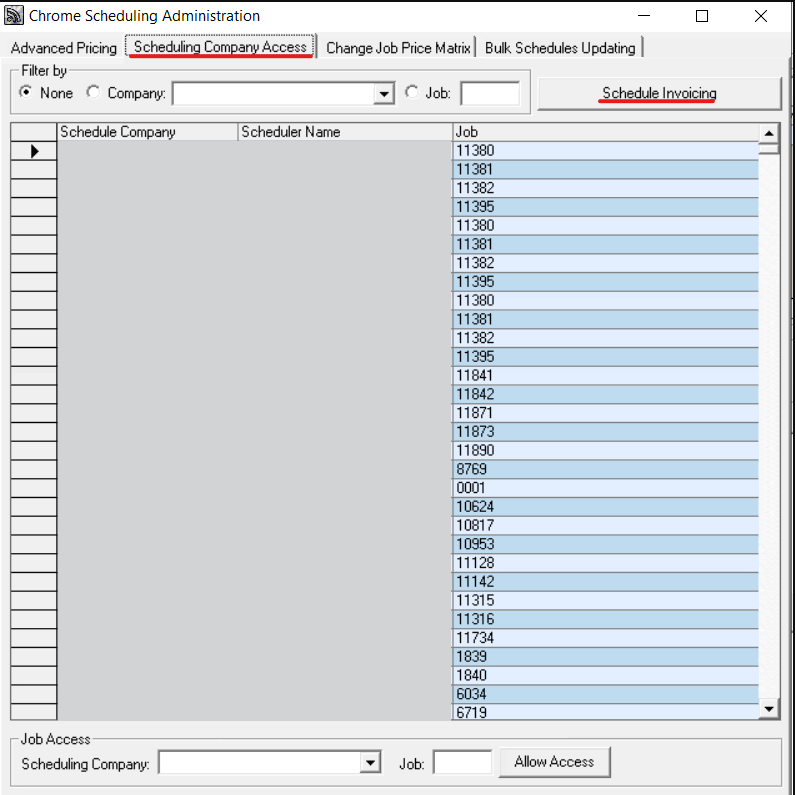Select job cell 11316
This screenshot has height=795, width=795.
(605, 620)
